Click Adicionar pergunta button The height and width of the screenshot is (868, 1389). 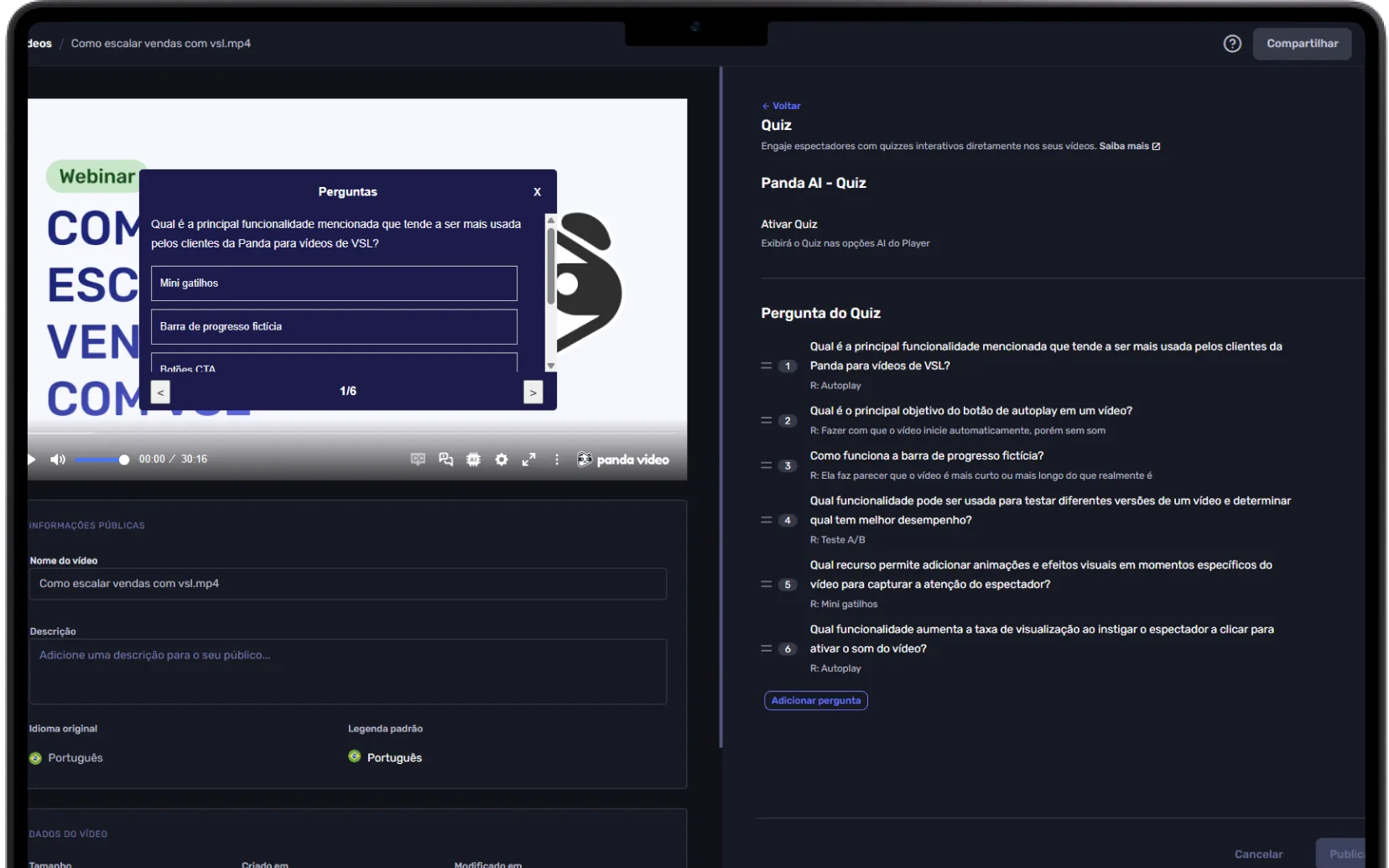point(816,700)
